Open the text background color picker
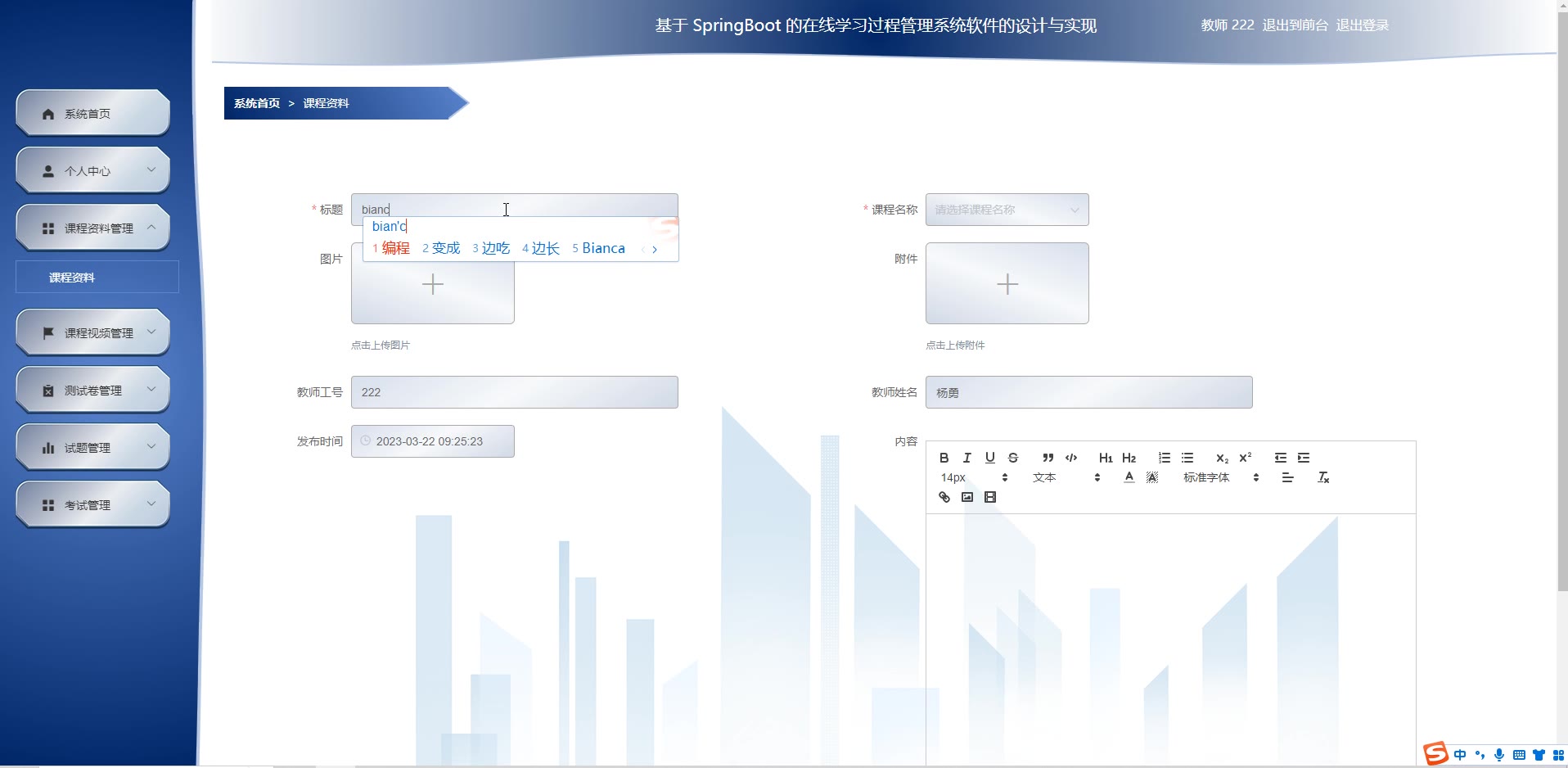The height and width of the screenshot is (768, 1568). point(1152,477)
